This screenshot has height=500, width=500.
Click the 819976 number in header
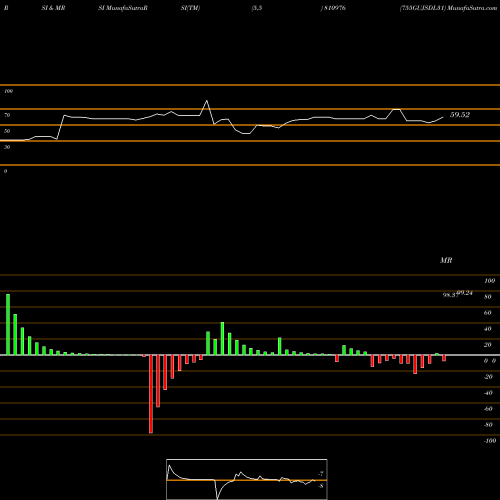coord(335,8)
